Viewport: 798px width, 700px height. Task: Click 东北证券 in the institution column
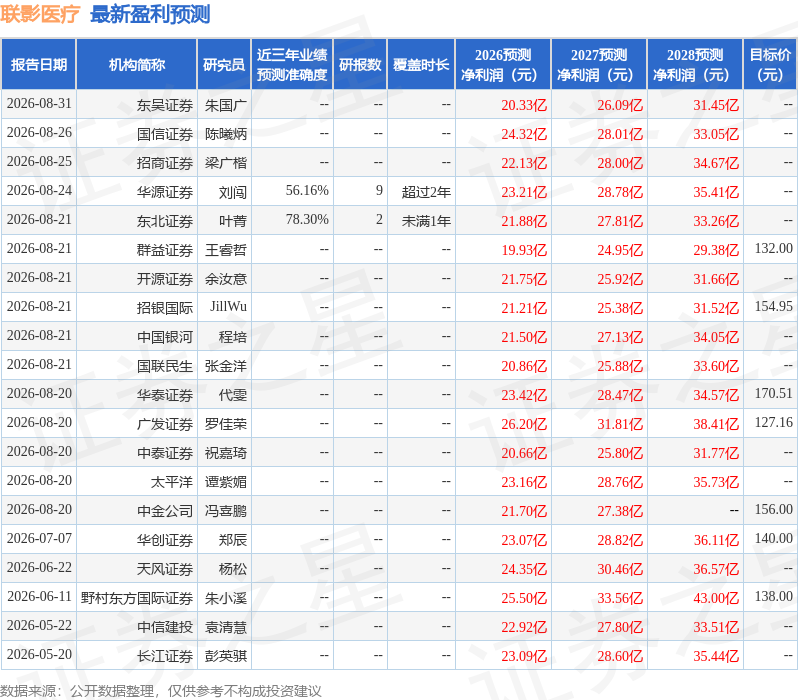tap(165, 221)
